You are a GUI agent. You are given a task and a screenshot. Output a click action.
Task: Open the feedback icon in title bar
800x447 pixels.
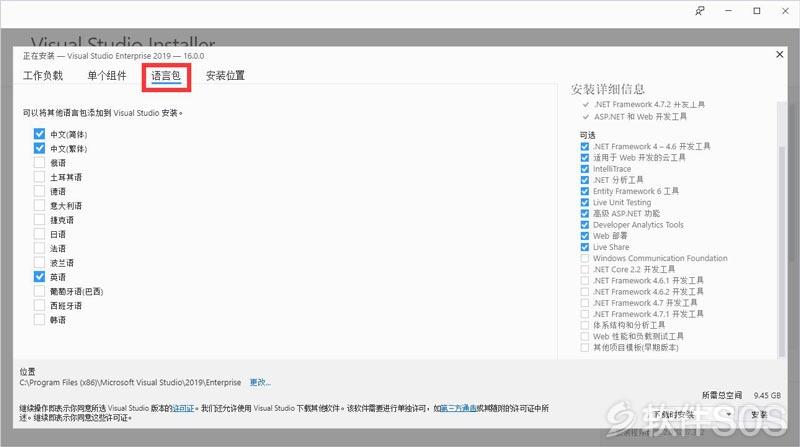coord(699,11)
